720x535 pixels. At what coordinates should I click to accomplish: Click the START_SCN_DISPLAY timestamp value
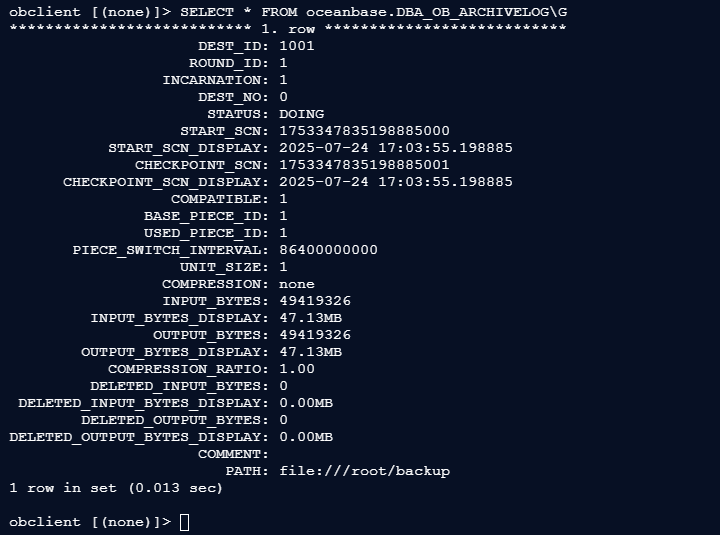pos(396,148)
